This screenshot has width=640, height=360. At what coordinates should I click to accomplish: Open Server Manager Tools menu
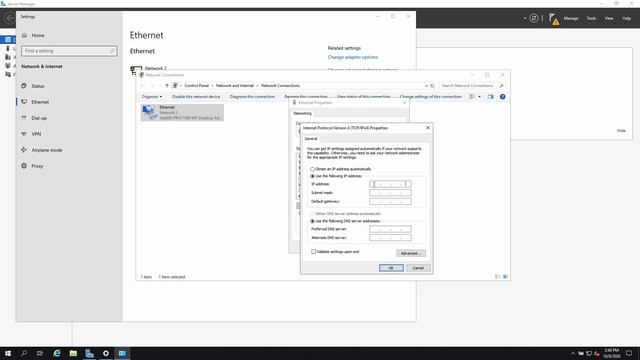click(x=591, y=18)
